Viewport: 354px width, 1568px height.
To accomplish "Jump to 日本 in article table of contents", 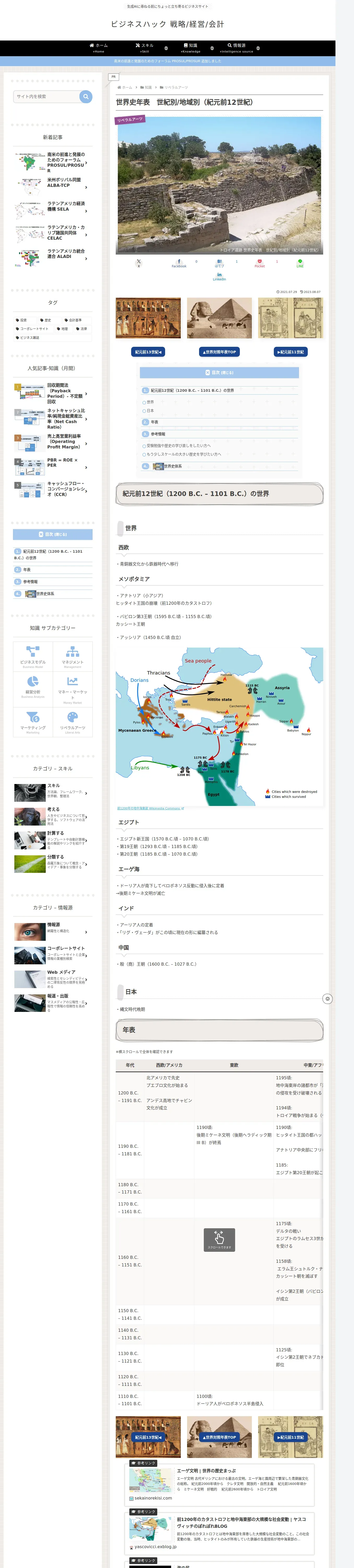I will (150, 411).
